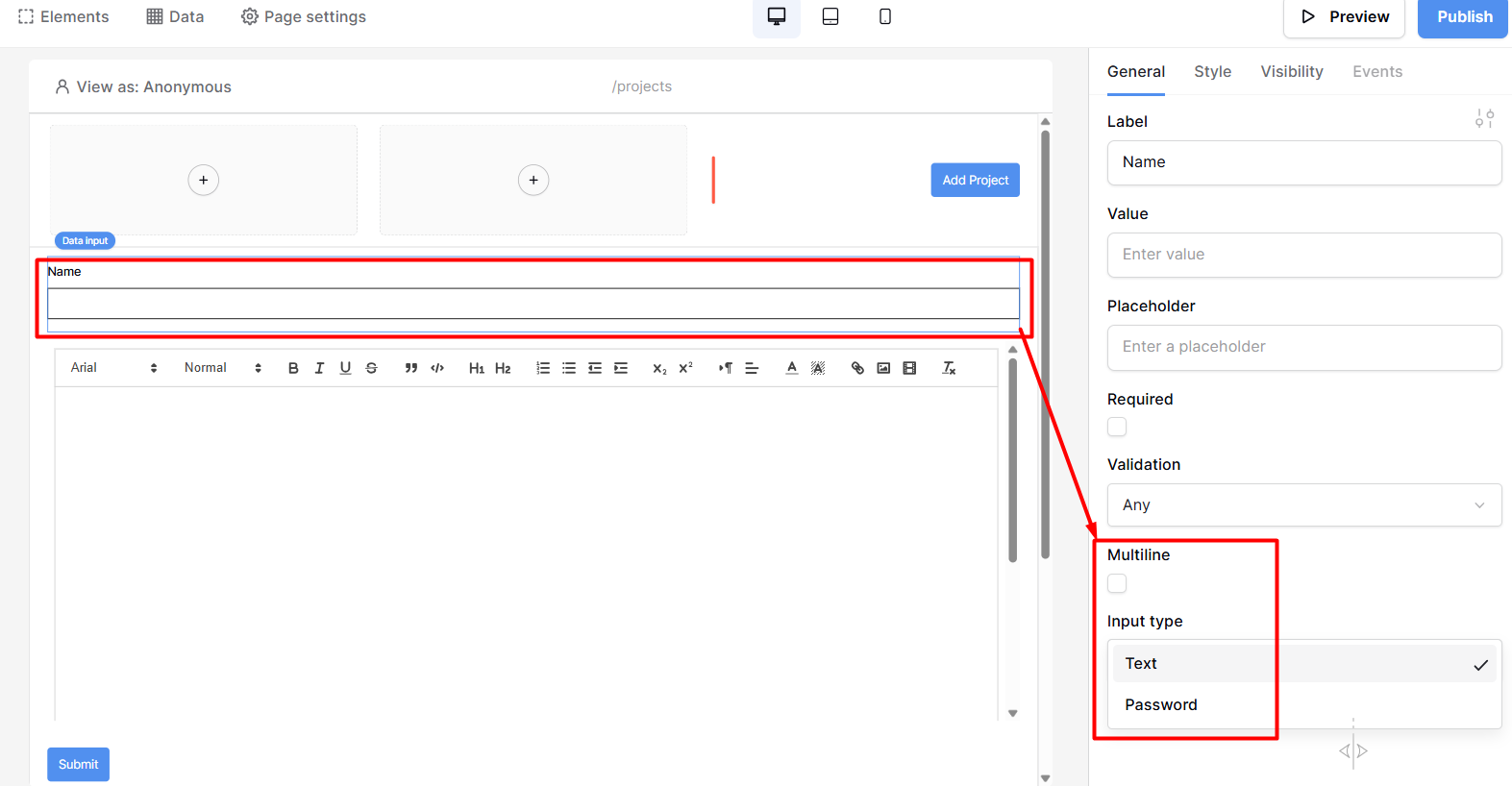This screenshot has width=1512, height=786.
Task: Select the tablet viewport icon
Action: click(830, 17)
